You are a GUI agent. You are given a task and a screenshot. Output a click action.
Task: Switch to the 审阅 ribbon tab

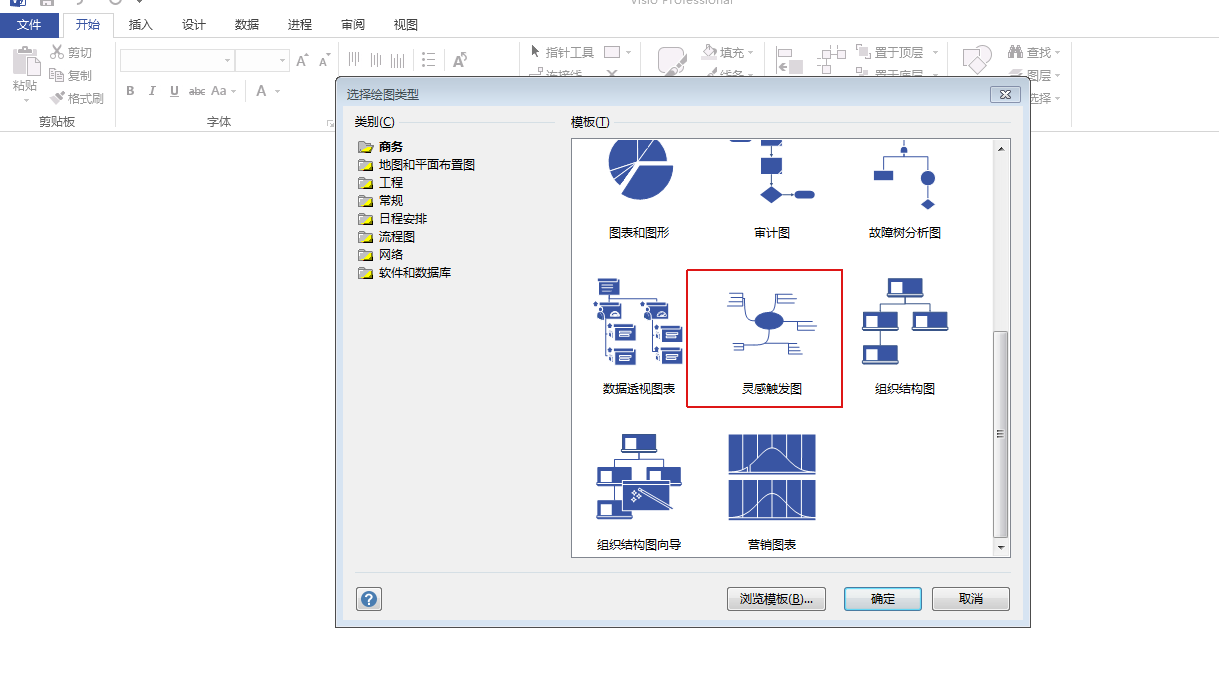[x=353, y=25]
